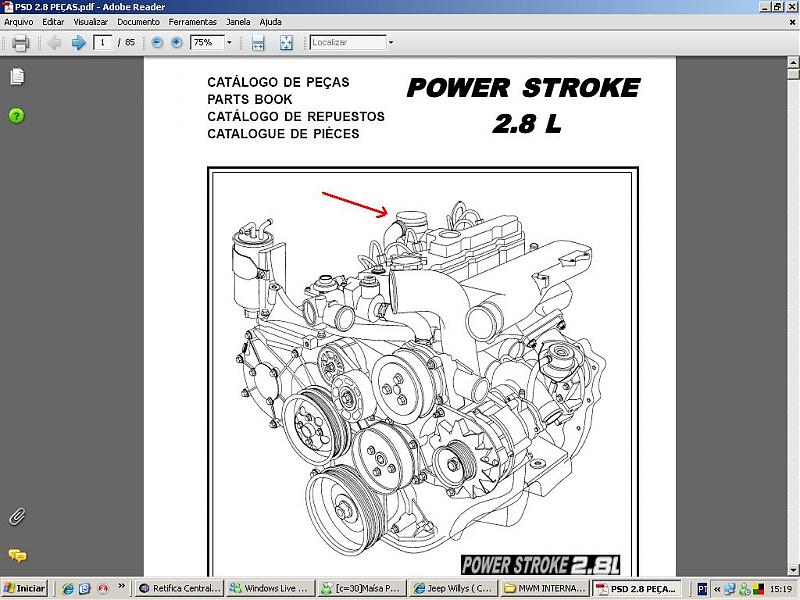
Task: Click the 'PARTS BOOK' text line
Action: (250, 99)
